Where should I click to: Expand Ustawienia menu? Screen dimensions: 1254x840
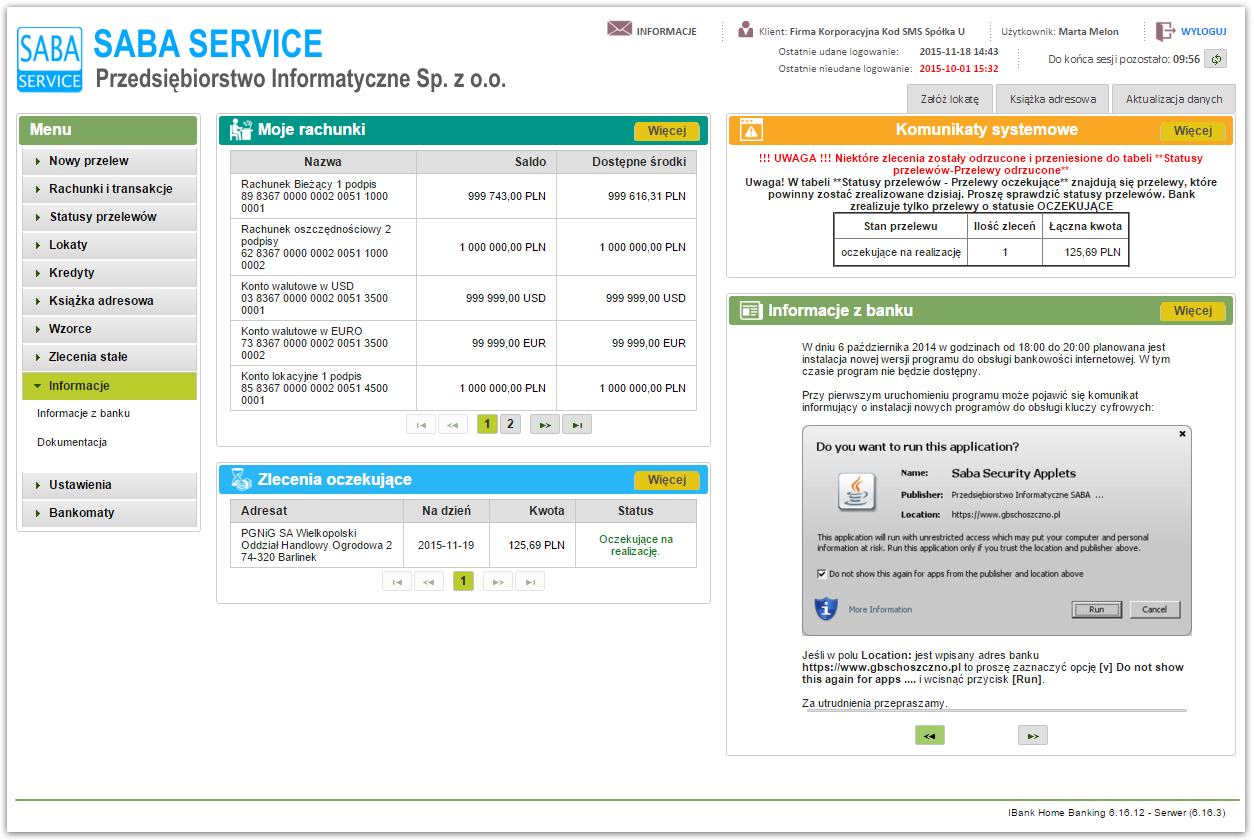[x=109, y=485]
